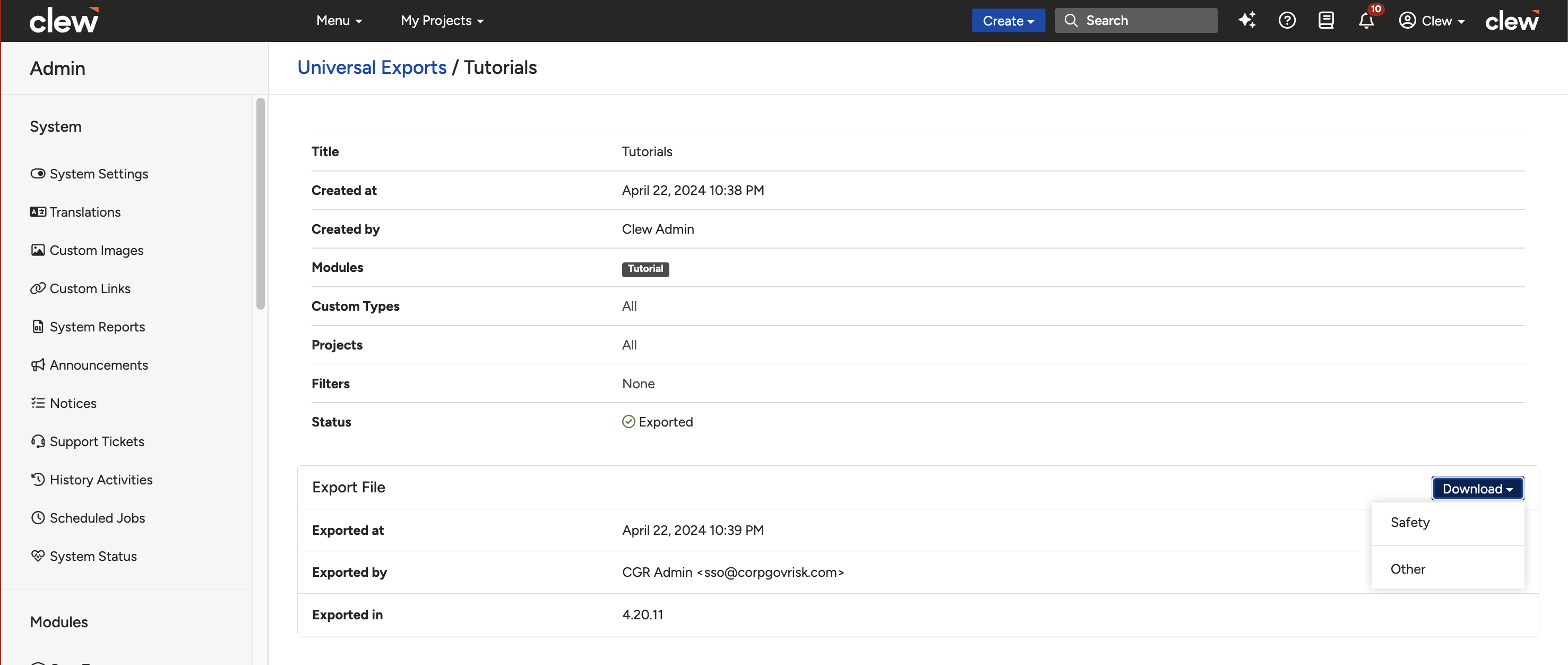Open Support Tickets page
Screen dimensions: 1568x665
point(97,441)
